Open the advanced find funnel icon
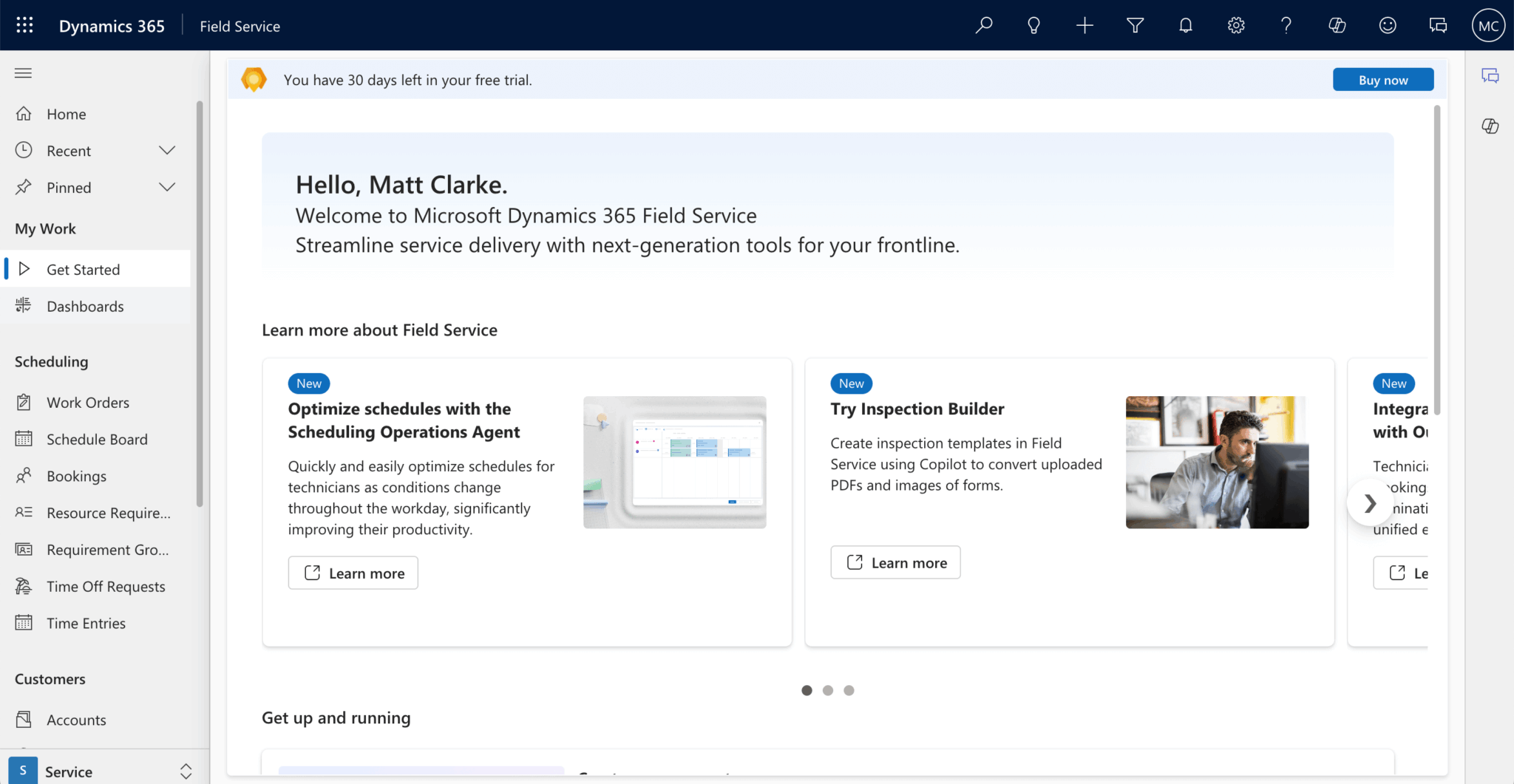 [1135, 26]
